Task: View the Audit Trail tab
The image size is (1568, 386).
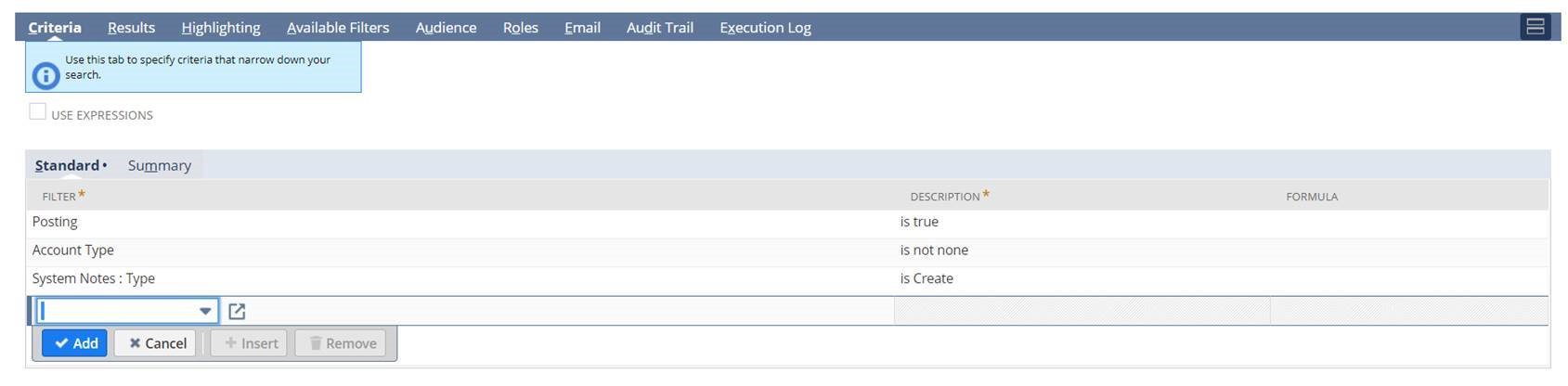Action: 659,28
